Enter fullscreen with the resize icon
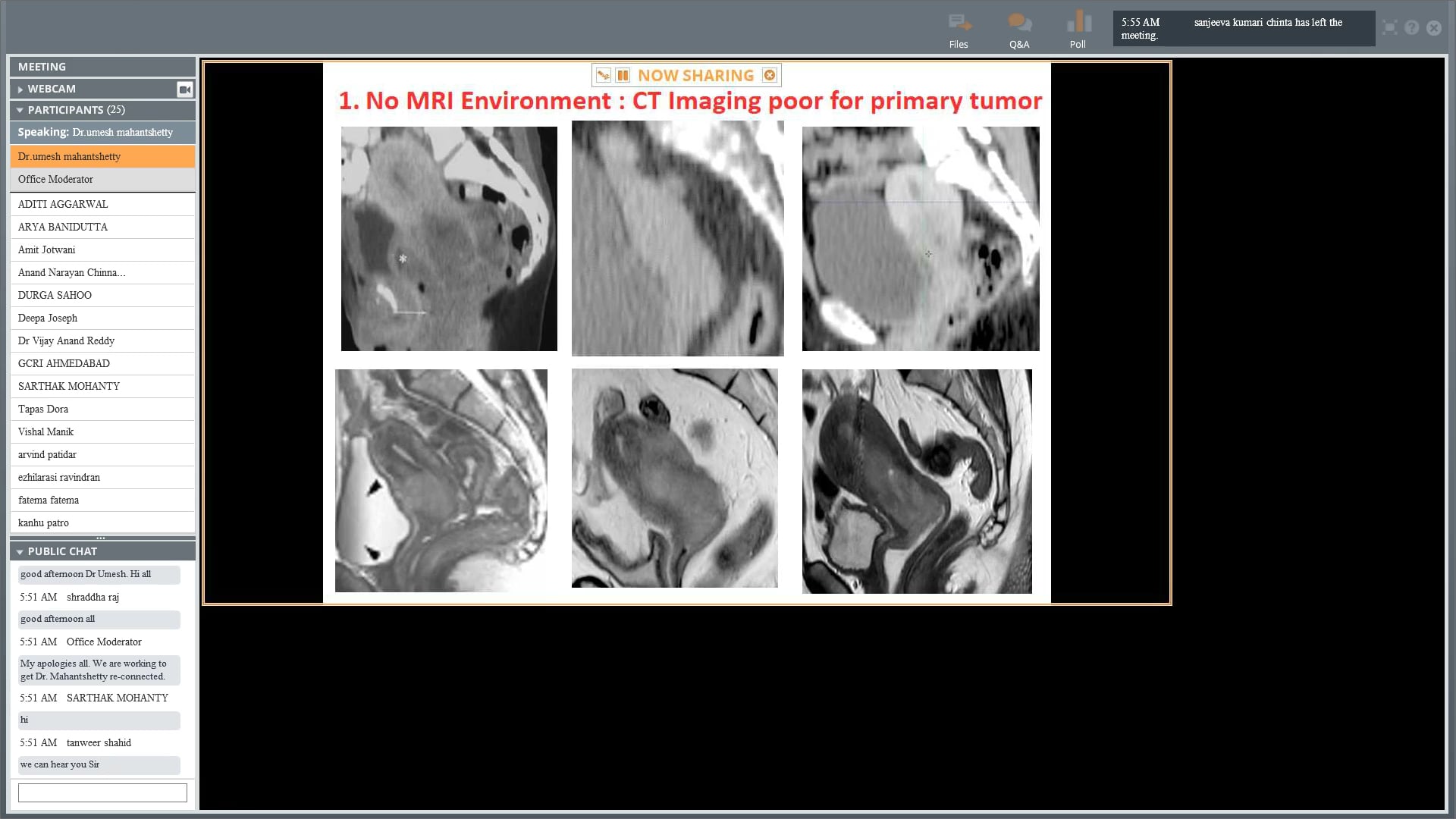Screen dimensions: 1456x819 (x=1389, y=27)
